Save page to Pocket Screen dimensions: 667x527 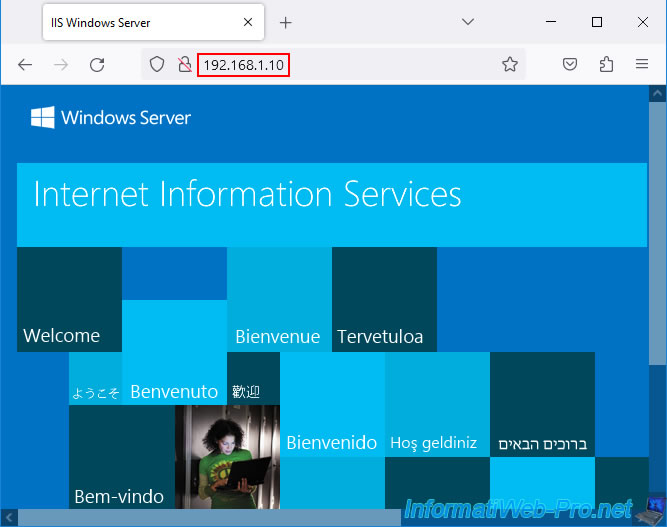[x=570, y=64]
